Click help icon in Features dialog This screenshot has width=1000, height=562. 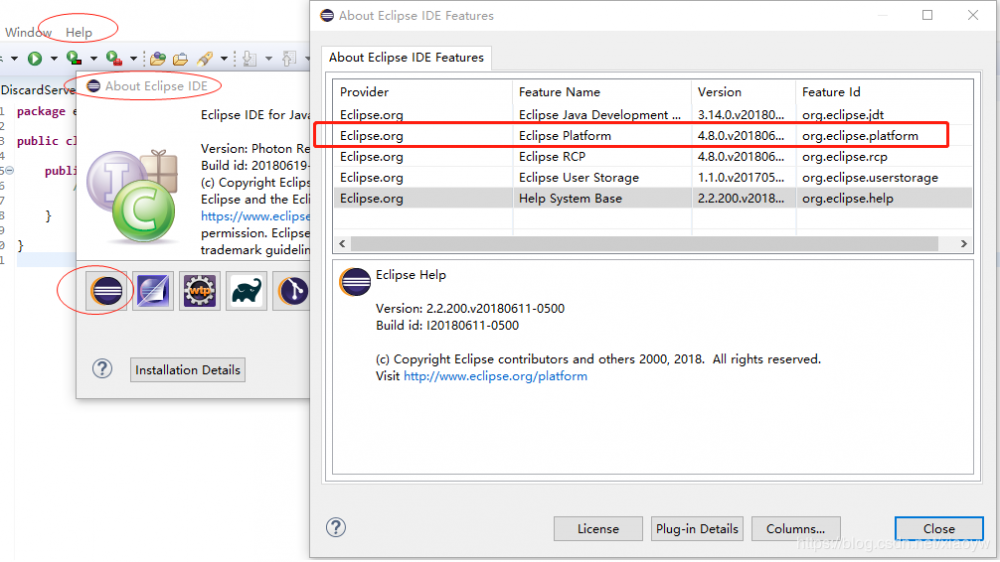[x=336, y=528]
